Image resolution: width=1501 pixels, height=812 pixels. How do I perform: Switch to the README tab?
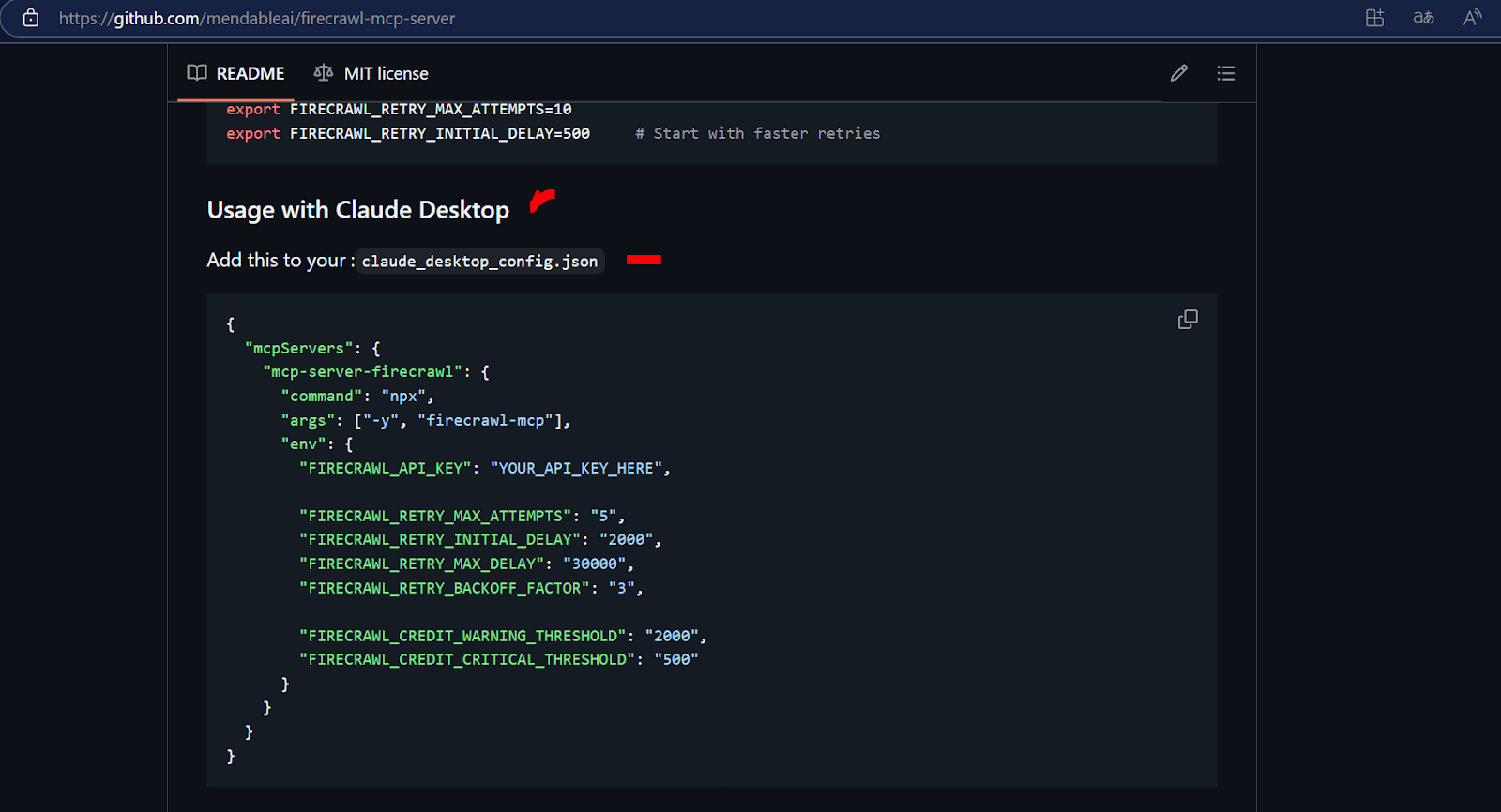pos(235,73)
